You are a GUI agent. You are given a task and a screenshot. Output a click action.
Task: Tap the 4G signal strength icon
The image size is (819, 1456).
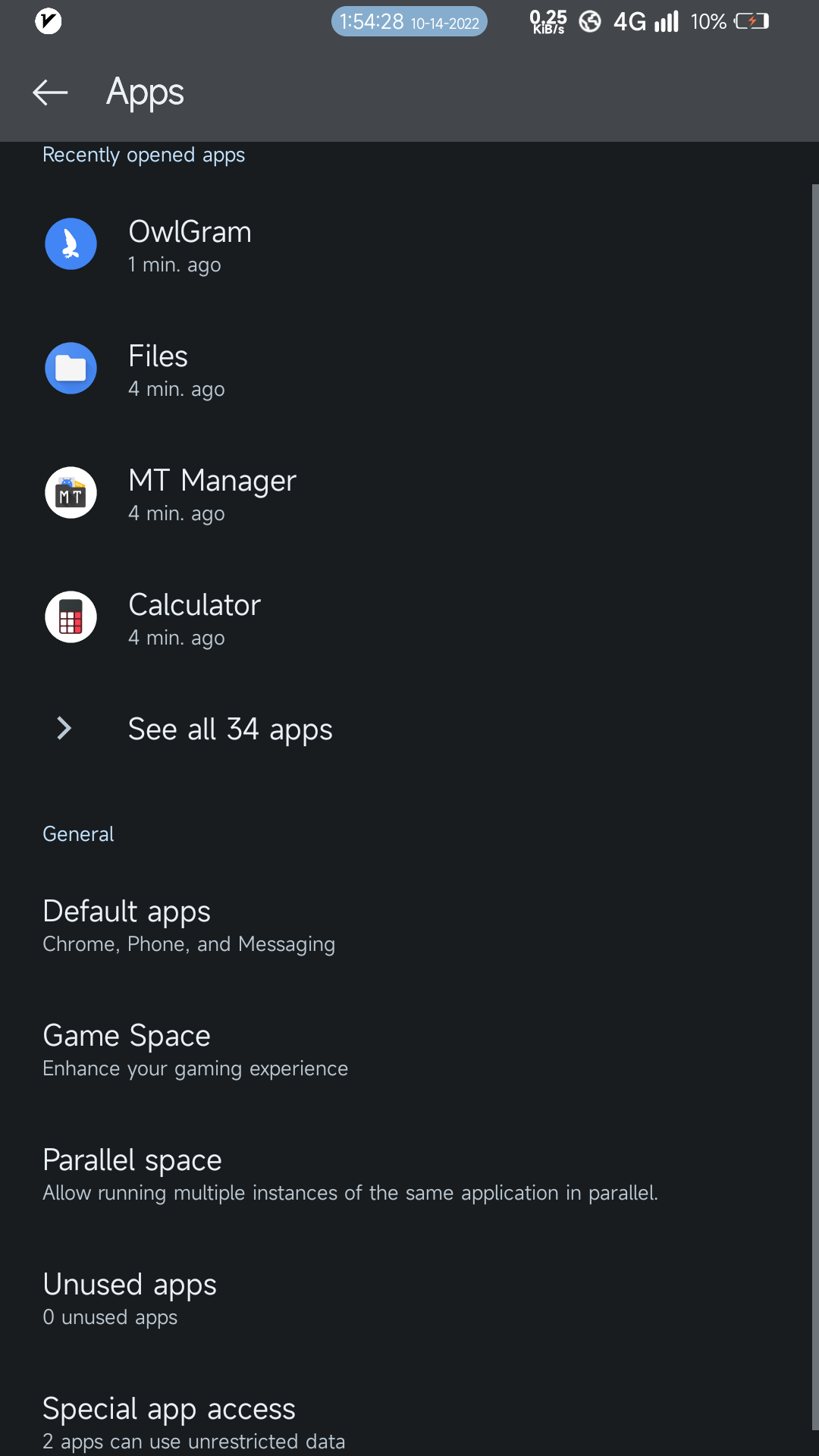tap(666, 21)
